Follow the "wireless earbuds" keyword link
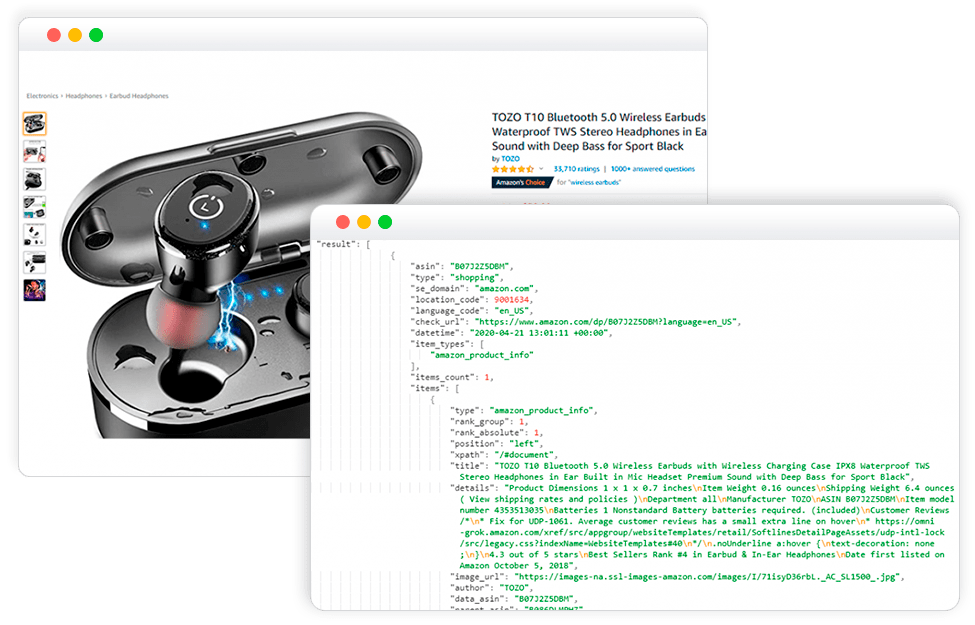This screenshot has height=625, width=975. pyautogui.click(x=595, y=182)
